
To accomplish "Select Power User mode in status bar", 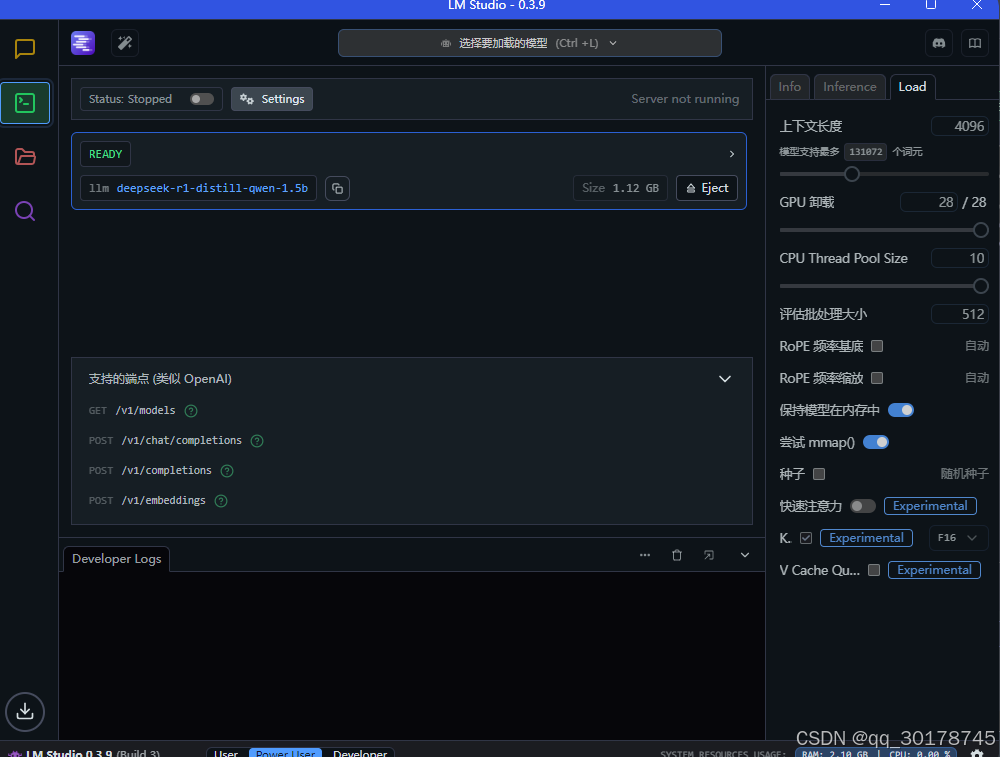I will point(285,753).
